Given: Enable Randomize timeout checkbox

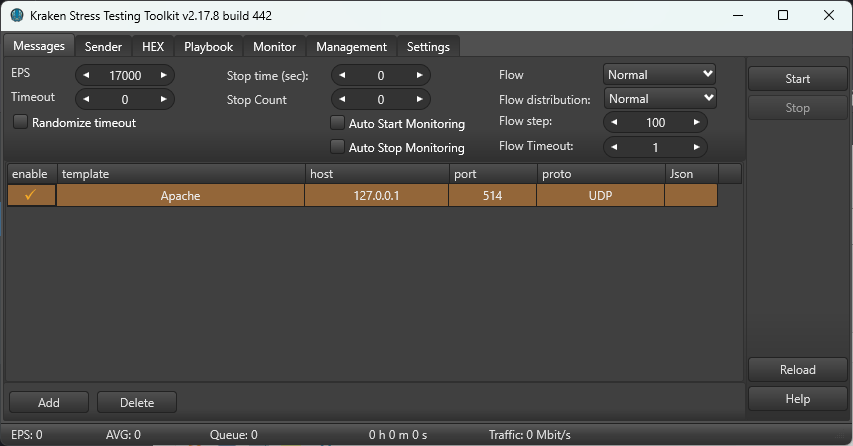Looking at the screenshot, I should coord(20,122).
